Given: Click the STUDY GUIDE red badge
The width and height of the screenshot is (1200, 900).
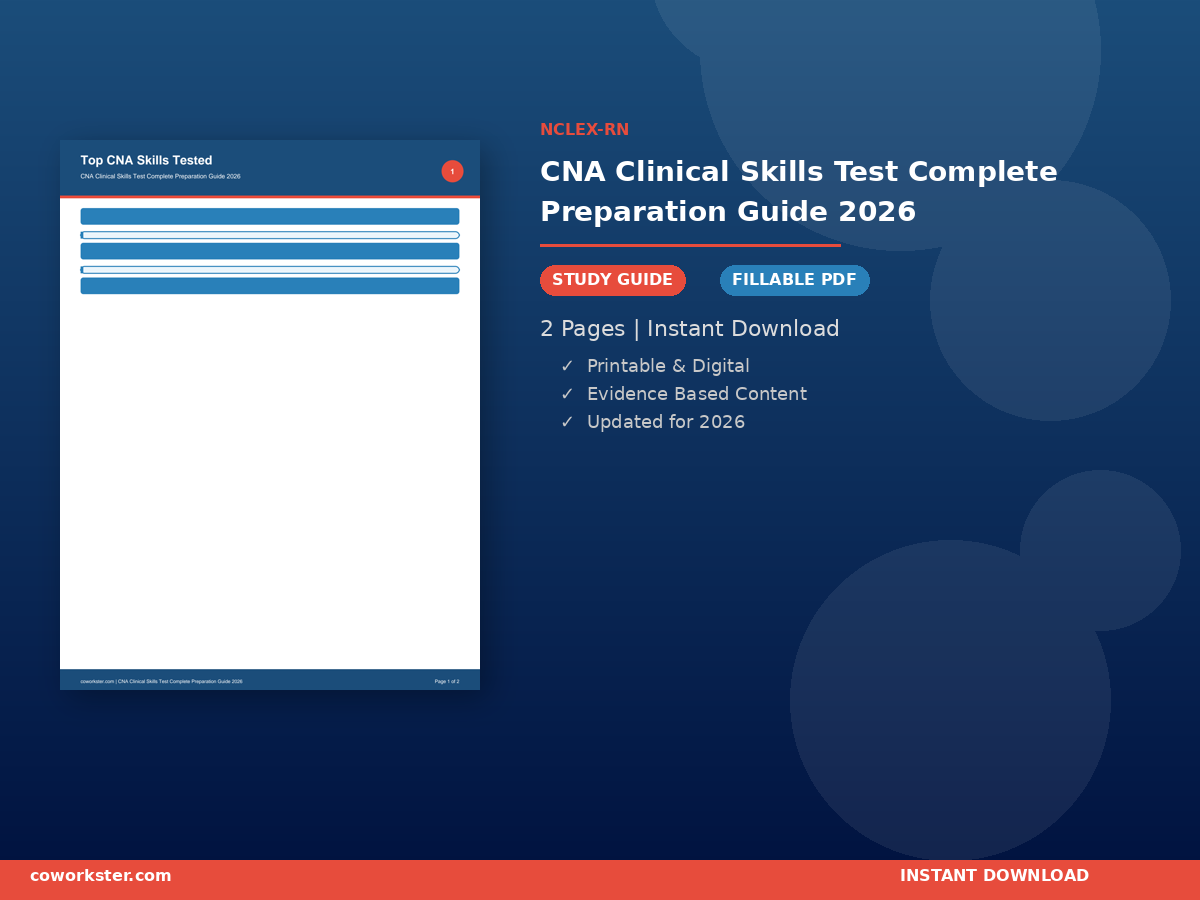Looking at the screenshot, I should (613, 280).
